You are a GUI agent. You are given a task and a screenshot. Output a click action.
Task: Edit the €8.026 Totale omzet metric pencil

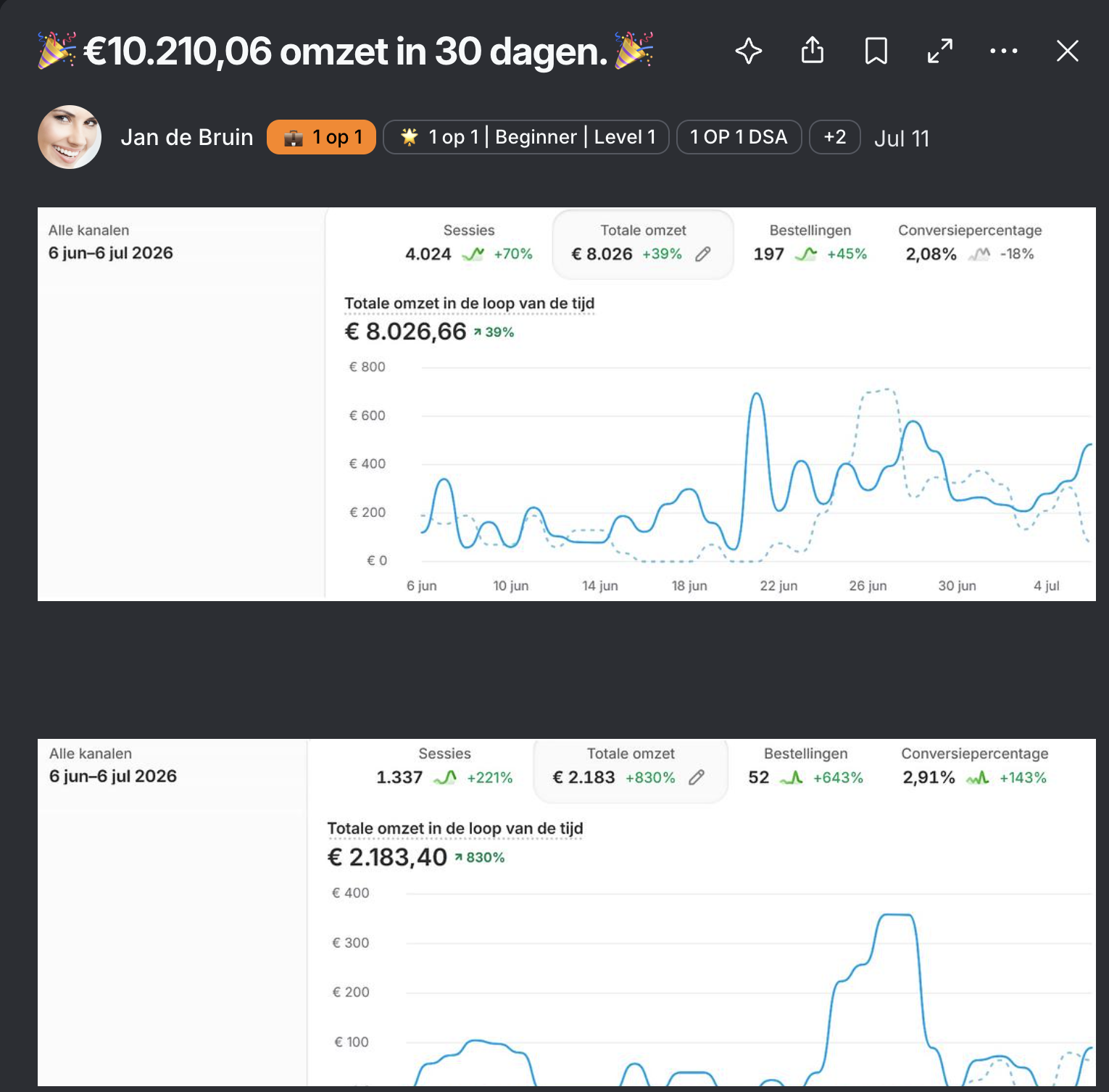pos(703,254)
